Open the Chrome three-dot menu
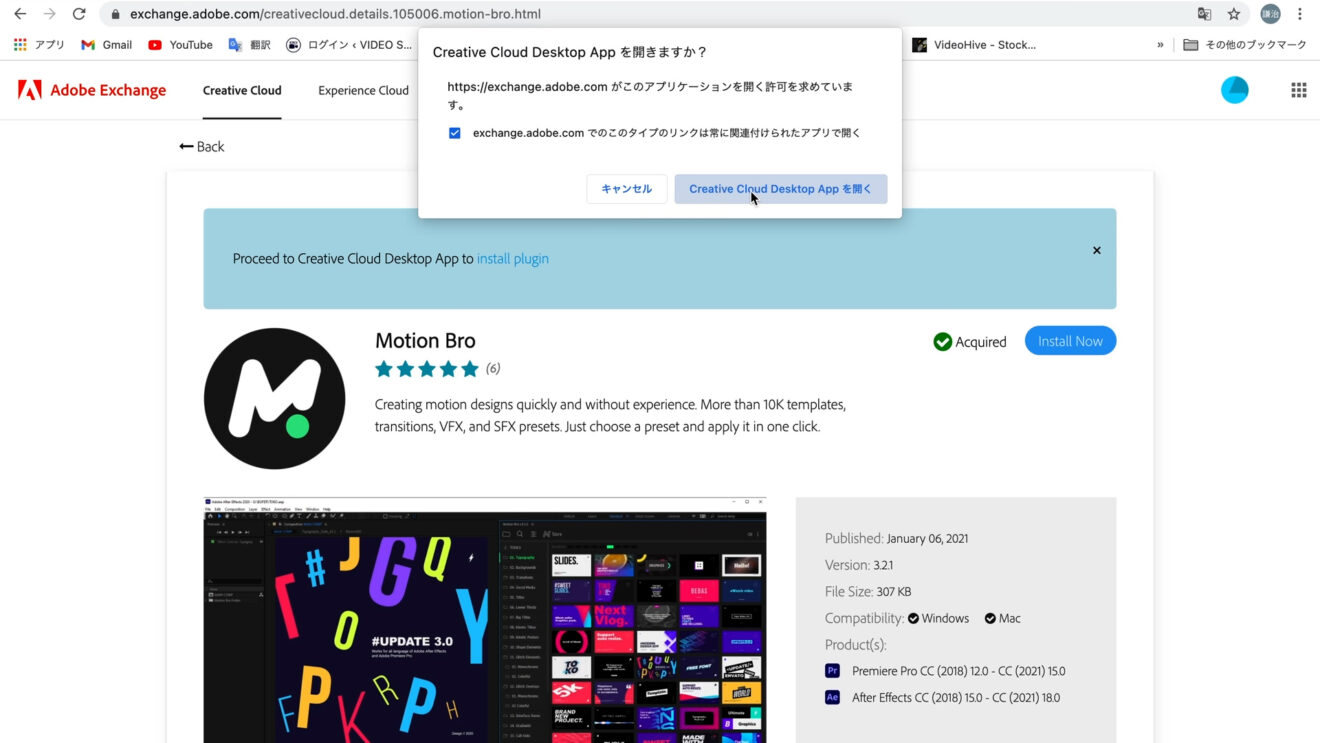This screenshot has height=743, width=1320. coord(1300,14)
